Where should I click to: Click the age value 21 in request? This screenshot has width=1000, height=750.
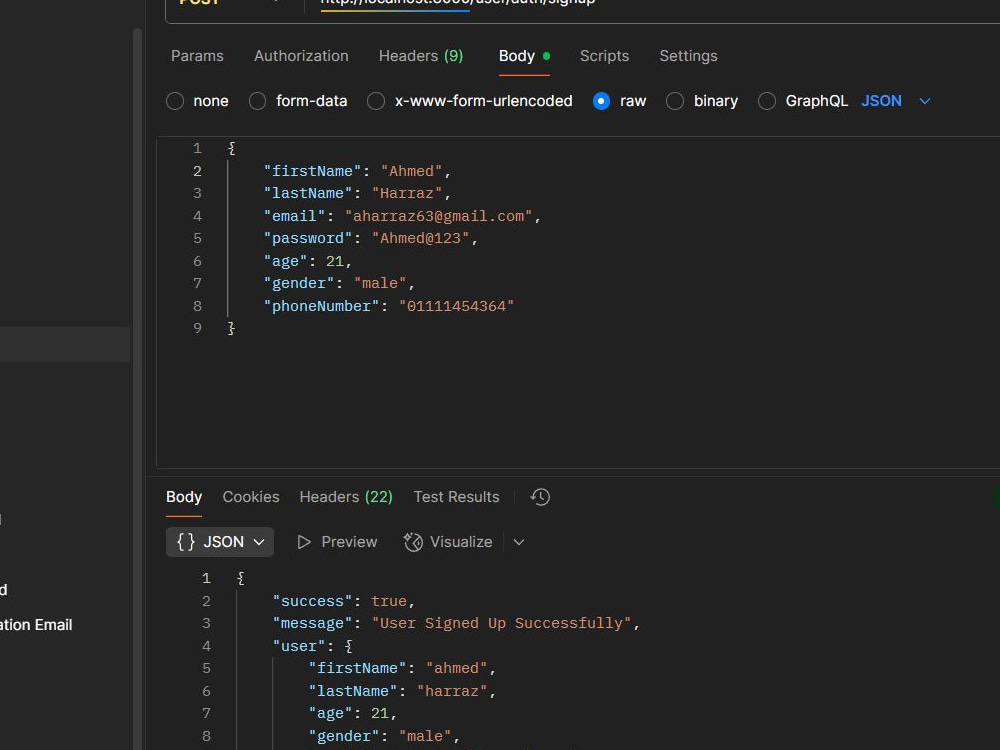click(335, 261)
